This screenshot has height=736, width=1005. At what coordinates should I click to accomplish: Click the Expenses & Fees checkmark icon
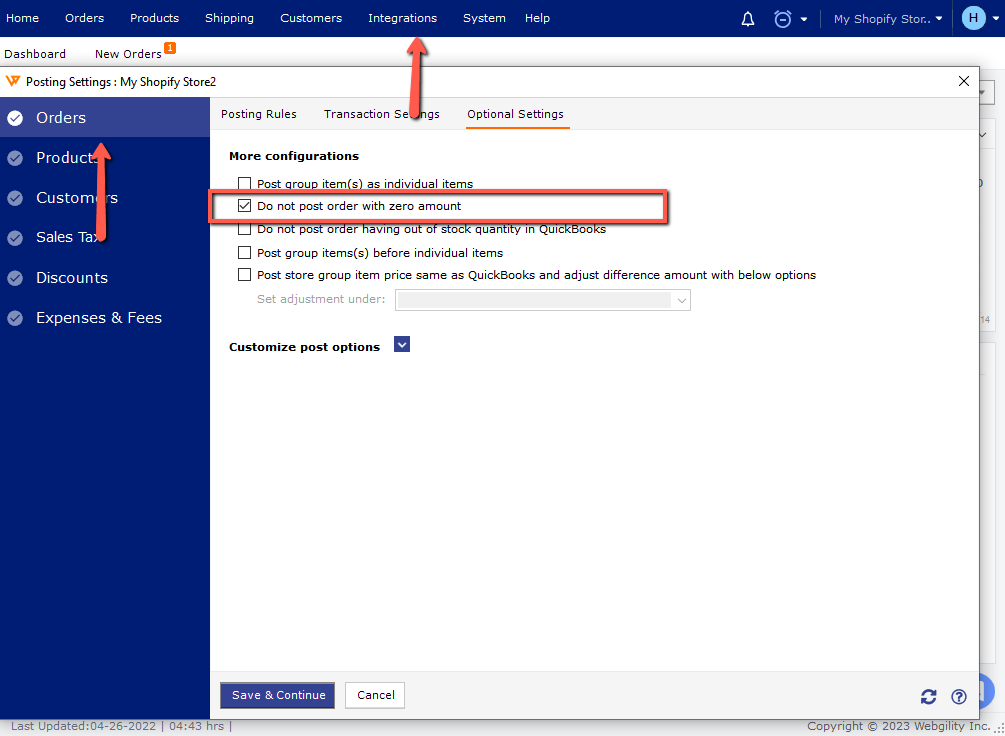15,318
